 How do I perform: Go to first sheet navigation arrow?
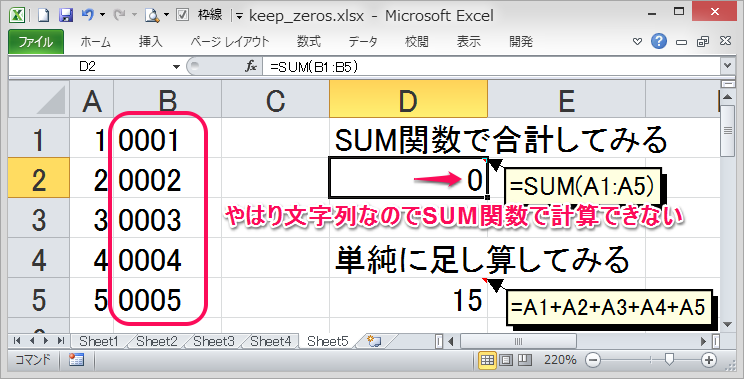click(x=17, y=341)
